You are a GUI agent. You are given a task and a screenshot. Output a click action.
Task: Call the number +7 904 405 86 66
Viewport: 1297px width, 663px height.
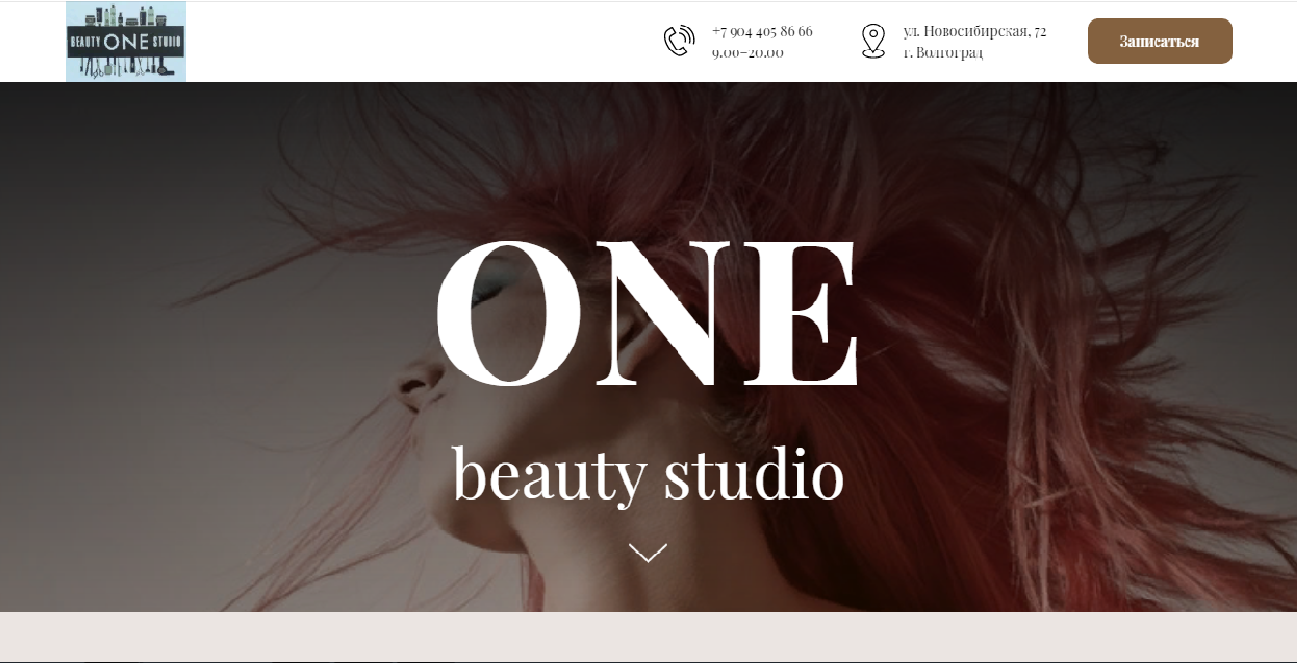[762, 31]
